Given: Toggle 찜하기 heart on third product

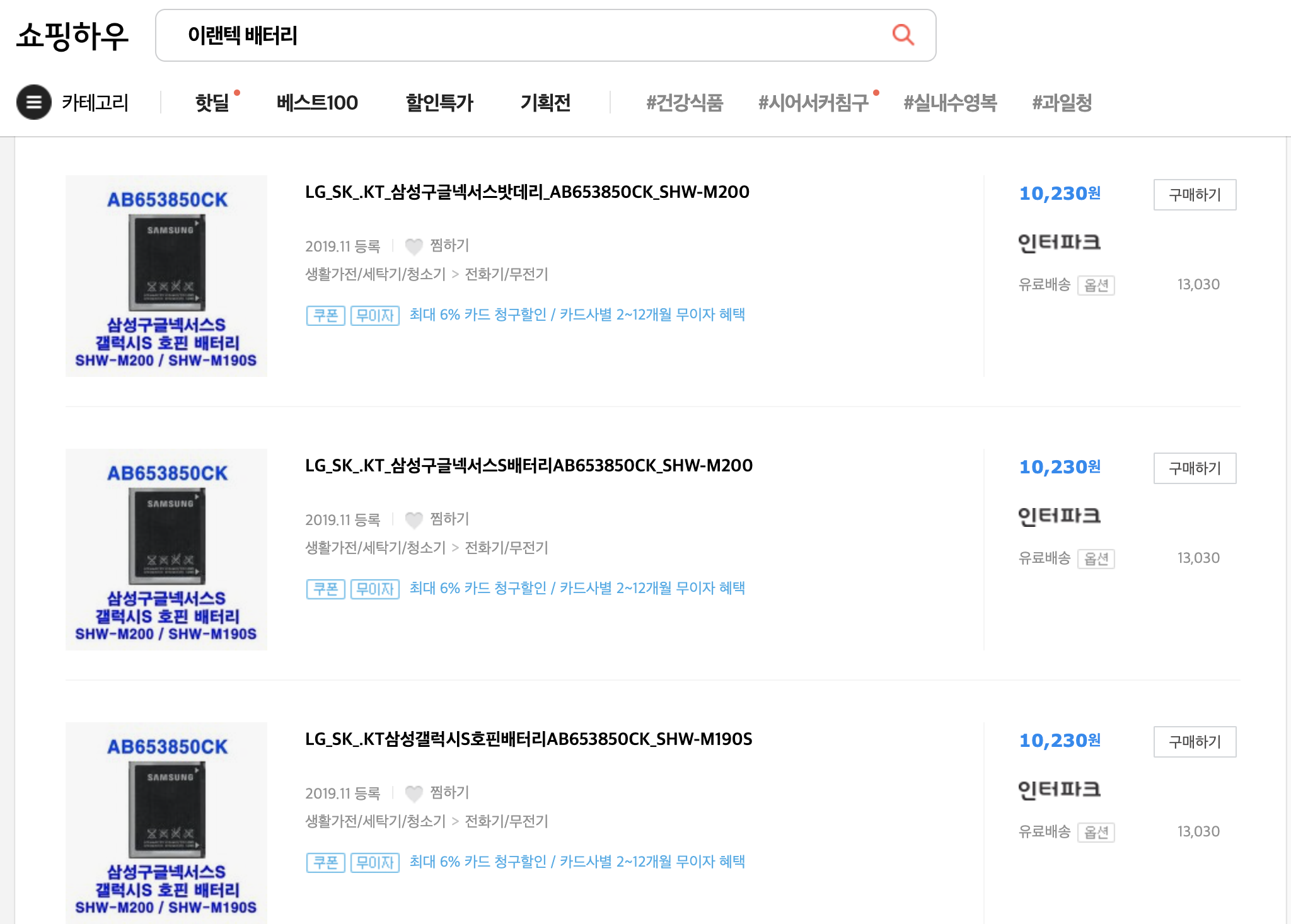Looking at the screenshot, I should [x=414, y=794].
